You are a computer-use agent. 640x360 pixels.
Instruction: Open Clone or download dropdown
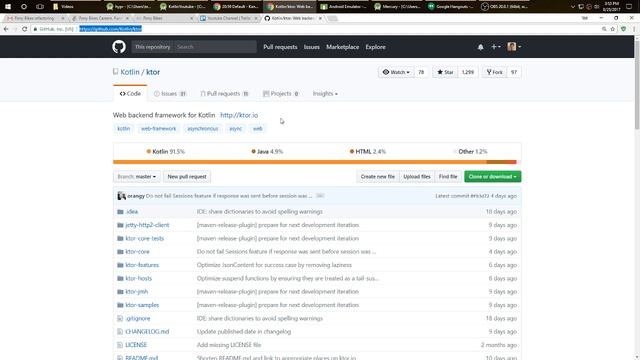tap(493, 177)
